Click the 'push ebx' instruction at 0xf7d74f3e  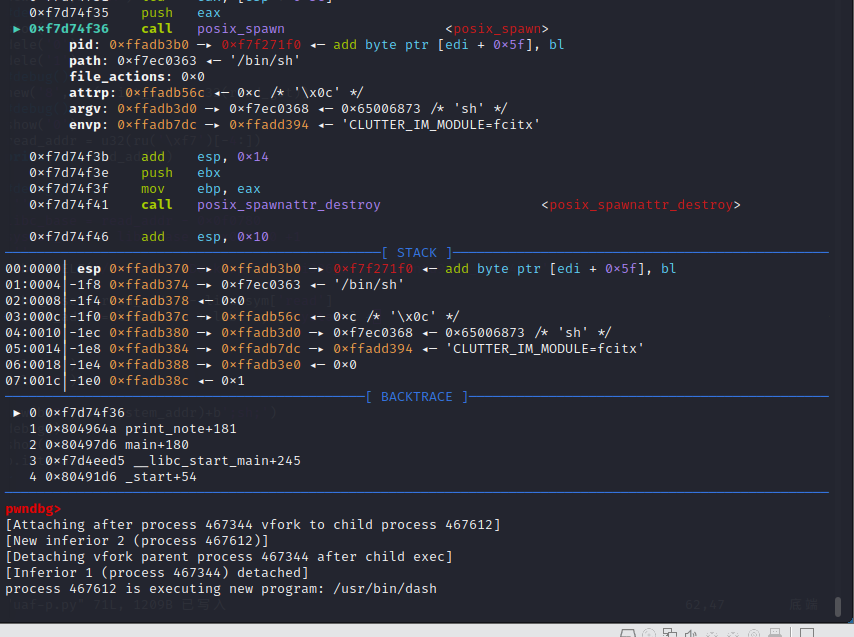pos(181,173)
